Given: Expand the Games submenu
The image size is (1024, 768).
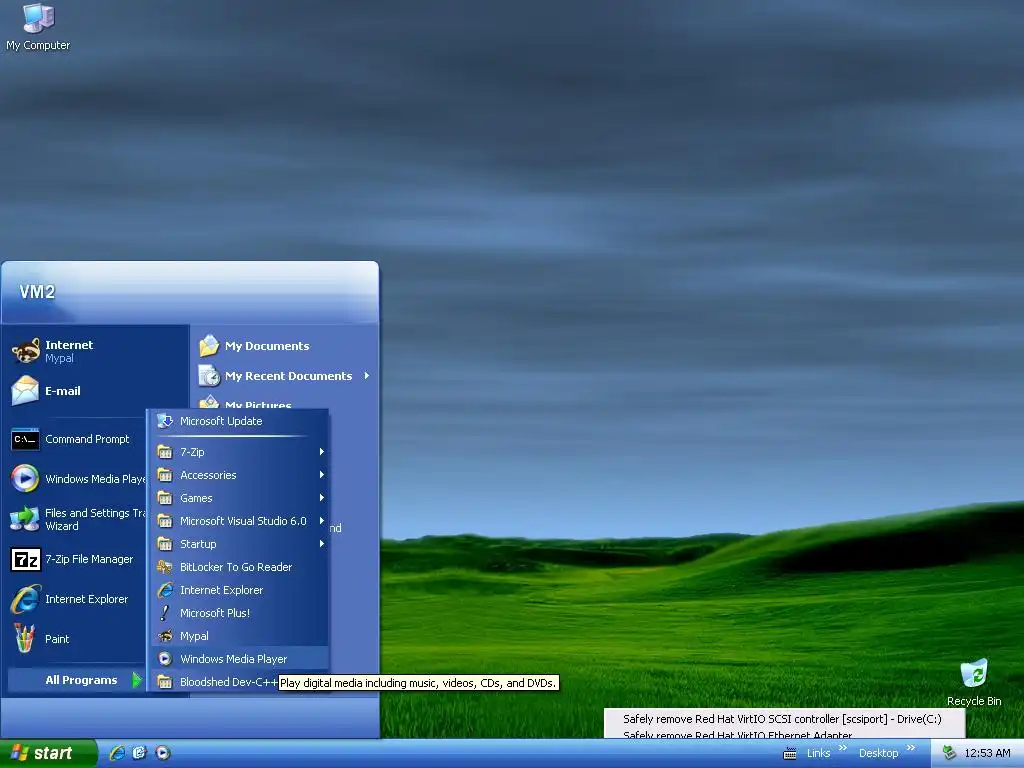Looking at the screenshot, I should [240, 498].
